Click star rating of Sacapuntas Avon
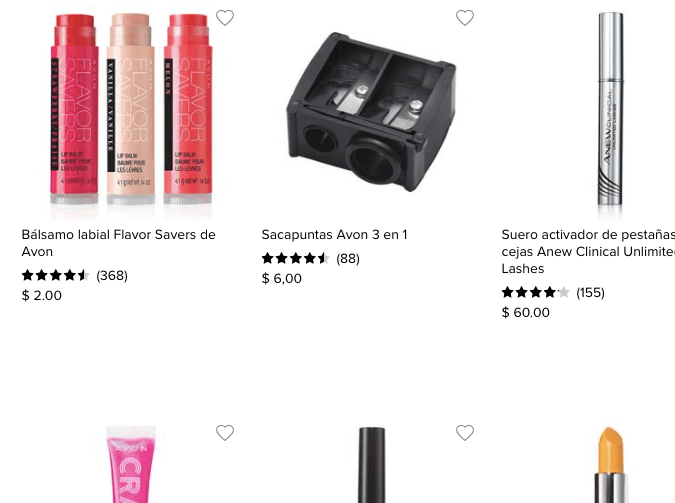 [295, 258]
